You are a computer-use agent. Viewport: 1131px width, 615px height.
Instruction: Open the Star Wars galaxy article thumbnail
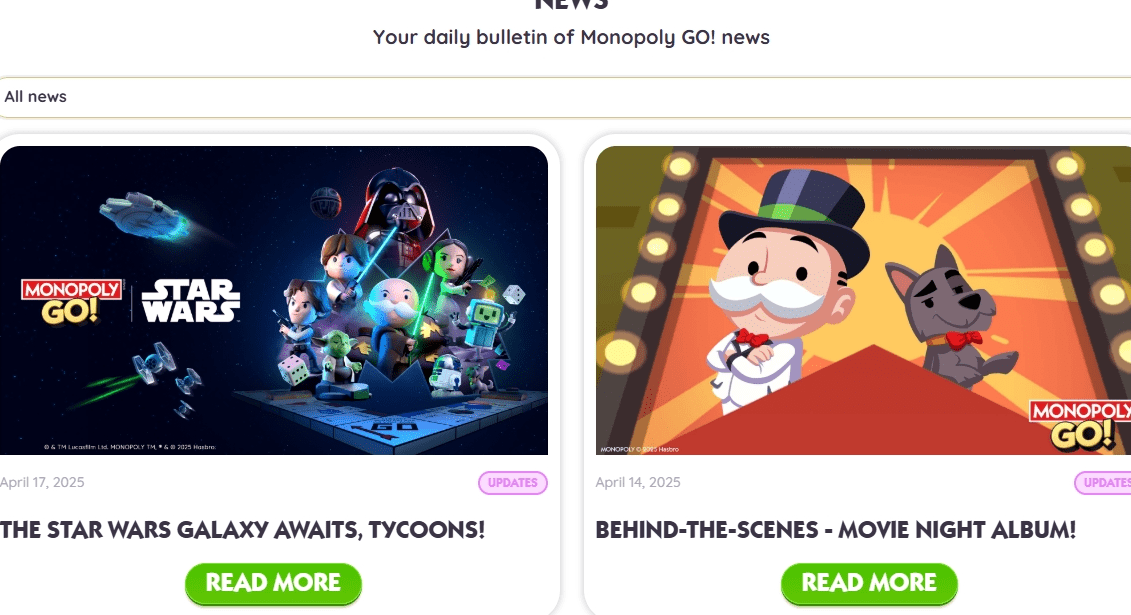(x=274, y=300)
